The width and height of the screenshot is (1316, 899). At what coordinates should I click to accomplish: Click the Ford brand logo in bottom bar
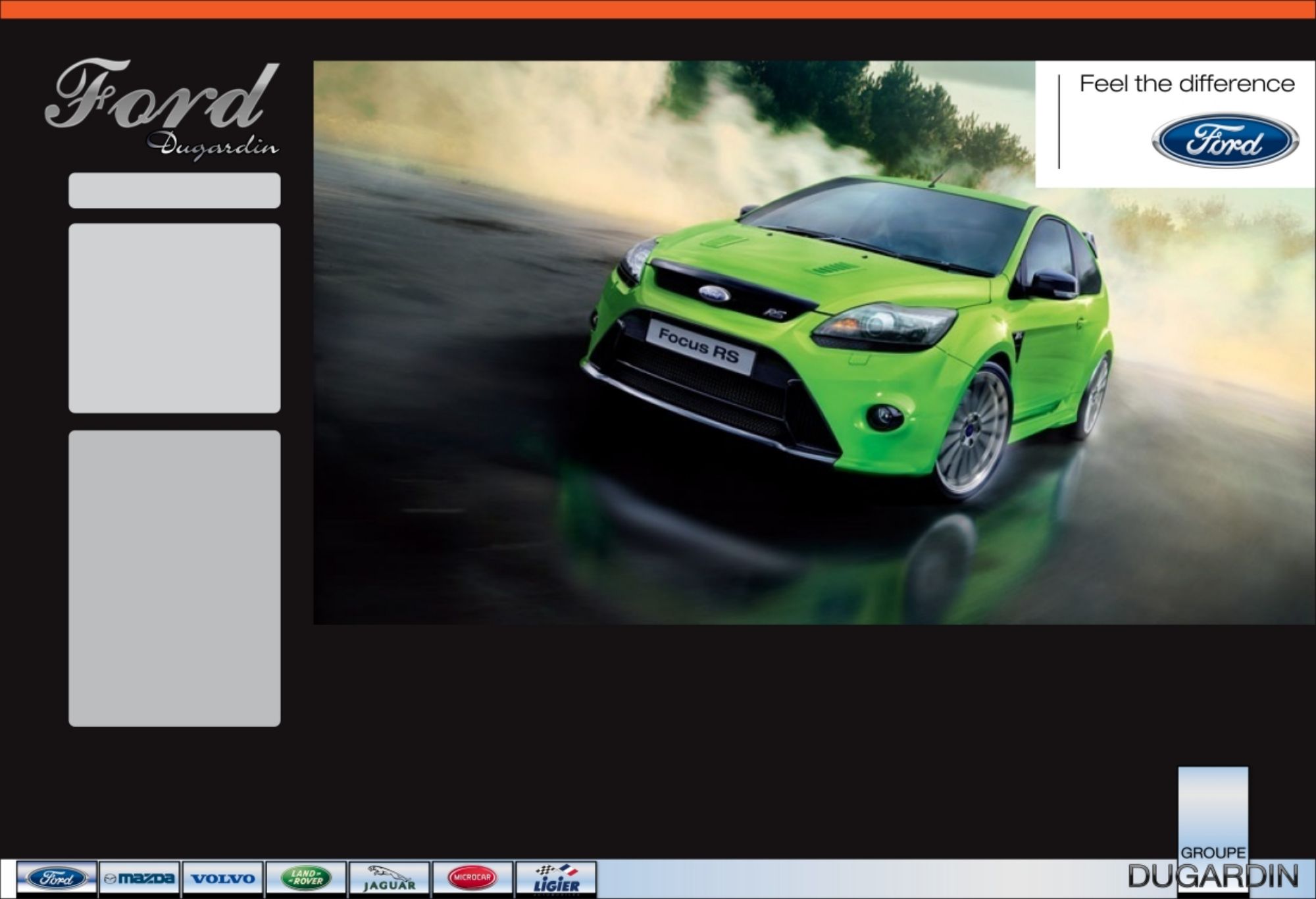click(57, 878)
